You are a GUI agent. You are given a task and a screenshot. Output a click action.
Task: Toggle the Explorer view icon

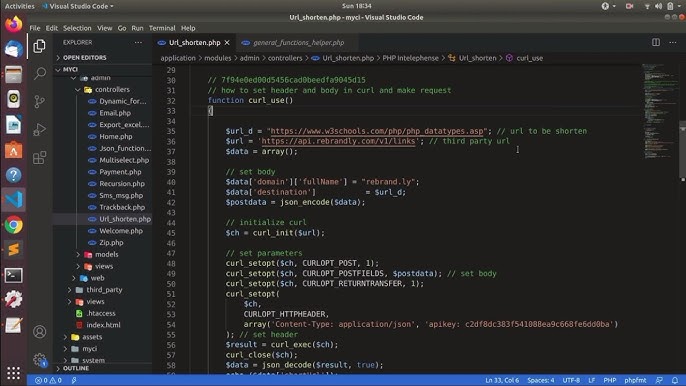pyautogui.click(x=40, y=46)
